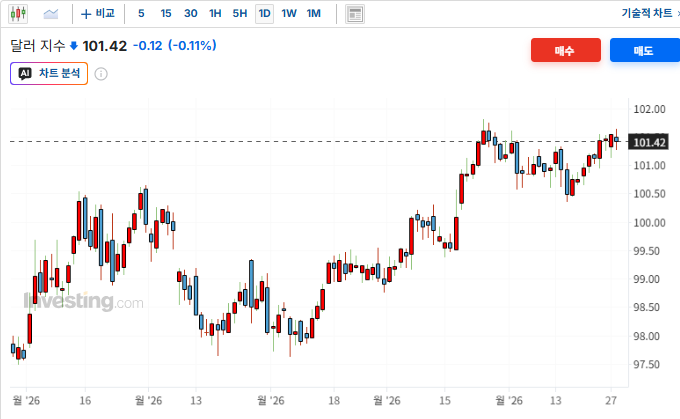Click the 달러 지수 title text
Image resolution: width=680 pixels, height=419 pixels.
[38, 46]
